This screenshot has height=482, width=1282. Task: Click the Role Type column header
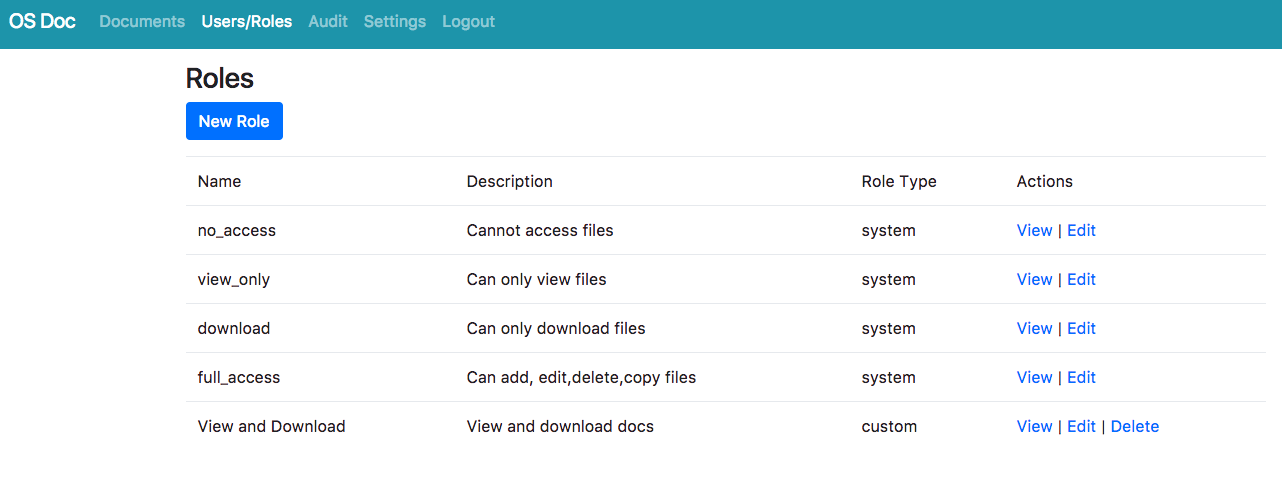point(899,181)
